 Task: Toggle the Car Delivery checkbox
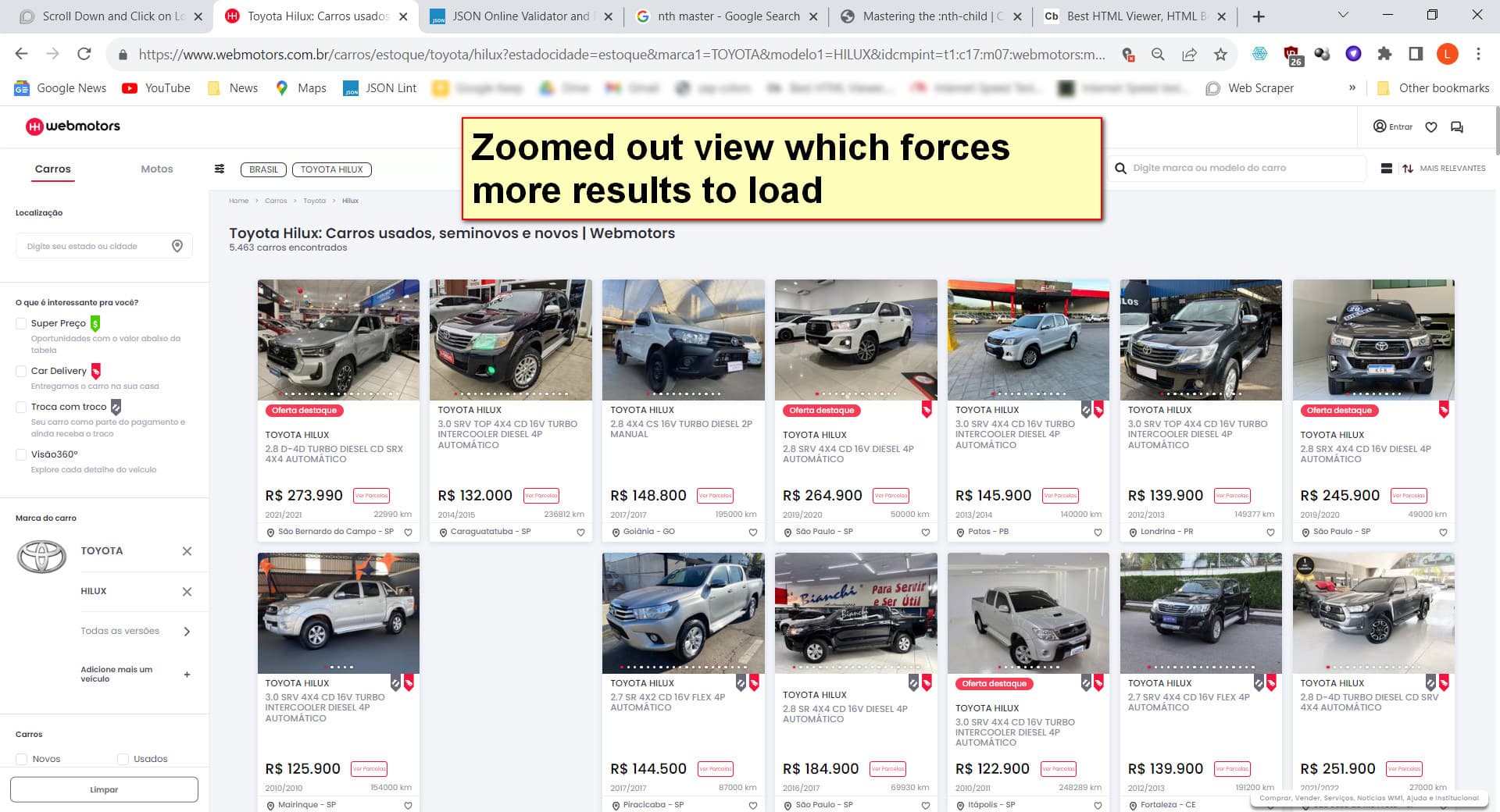point(21,371)
